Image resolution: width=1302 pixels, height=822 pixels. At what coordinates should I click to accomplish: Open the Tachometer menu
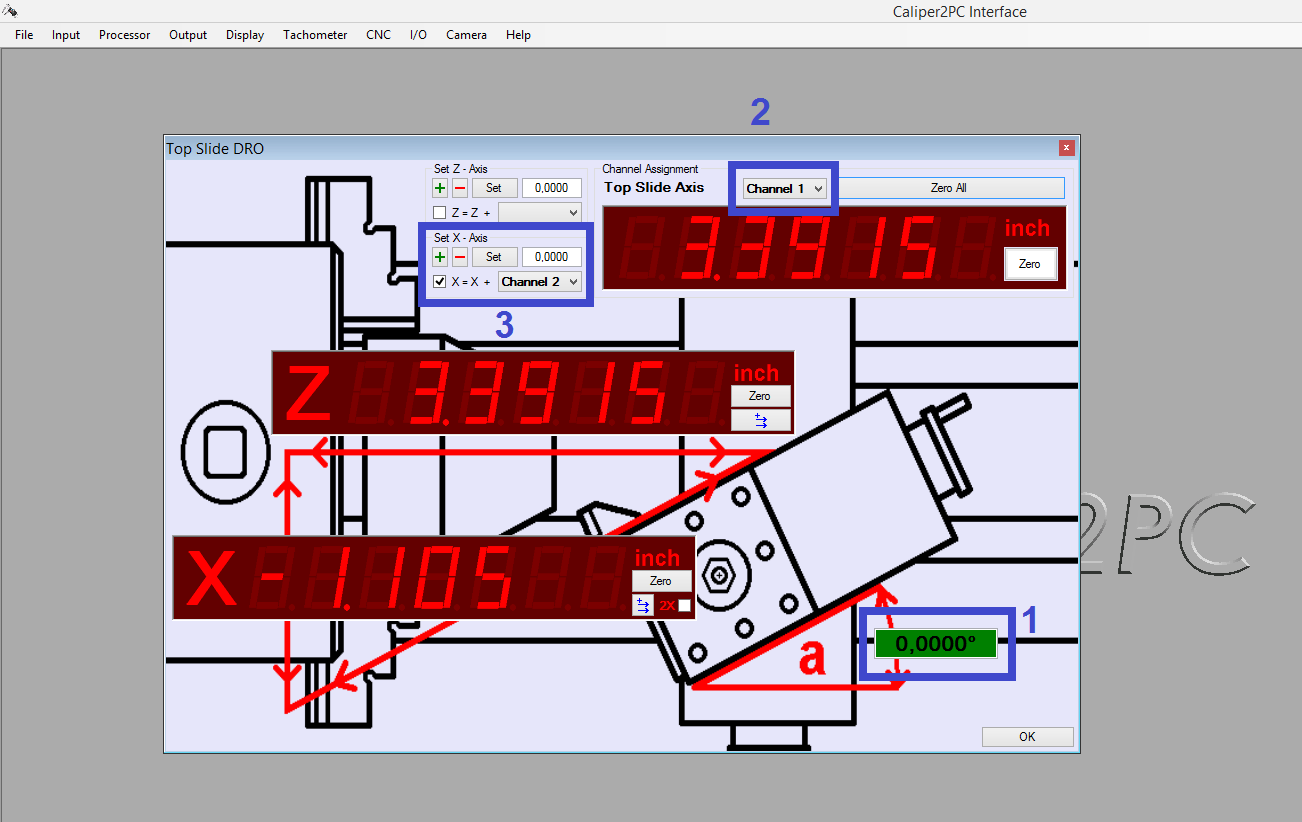pyautogui.click(x=315, y=35)
